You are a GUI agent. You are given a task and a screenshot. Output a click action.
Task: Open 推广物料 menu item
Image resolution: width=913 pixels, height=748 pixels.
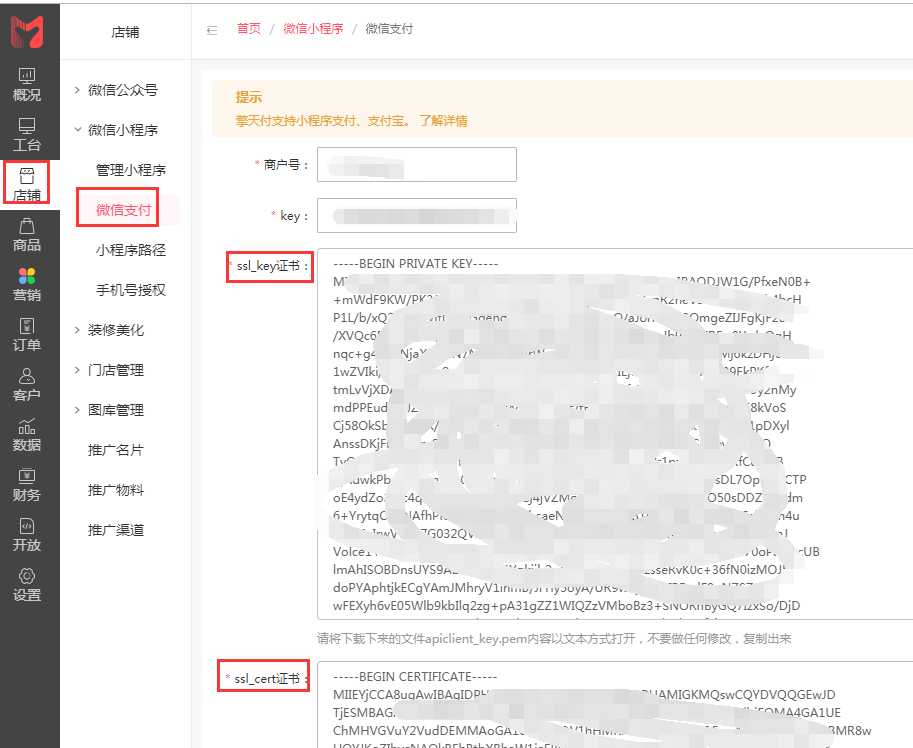[115, 490]
